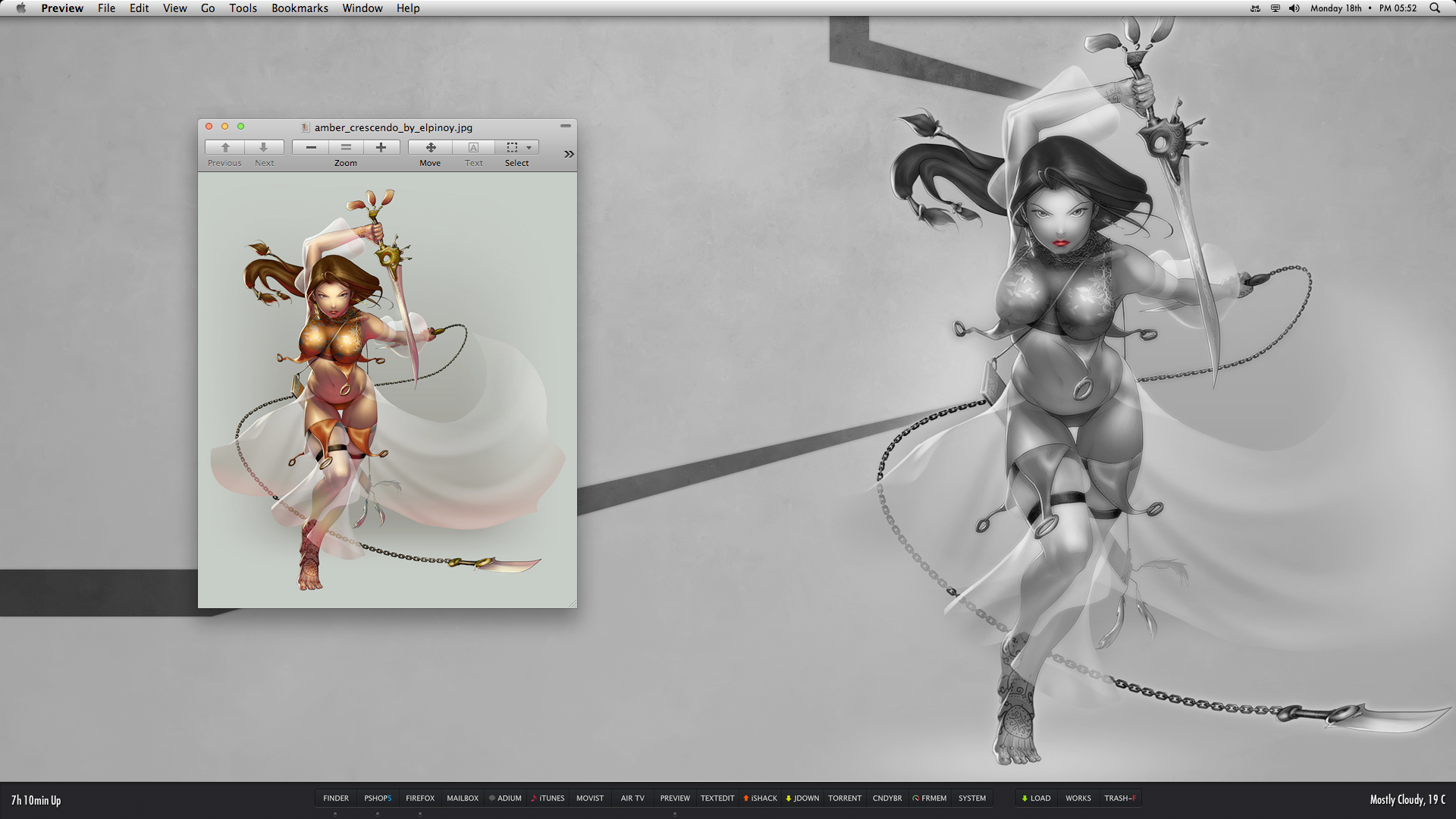Open the Go menu
This screenshot has height=819, width=1456.
208,8
